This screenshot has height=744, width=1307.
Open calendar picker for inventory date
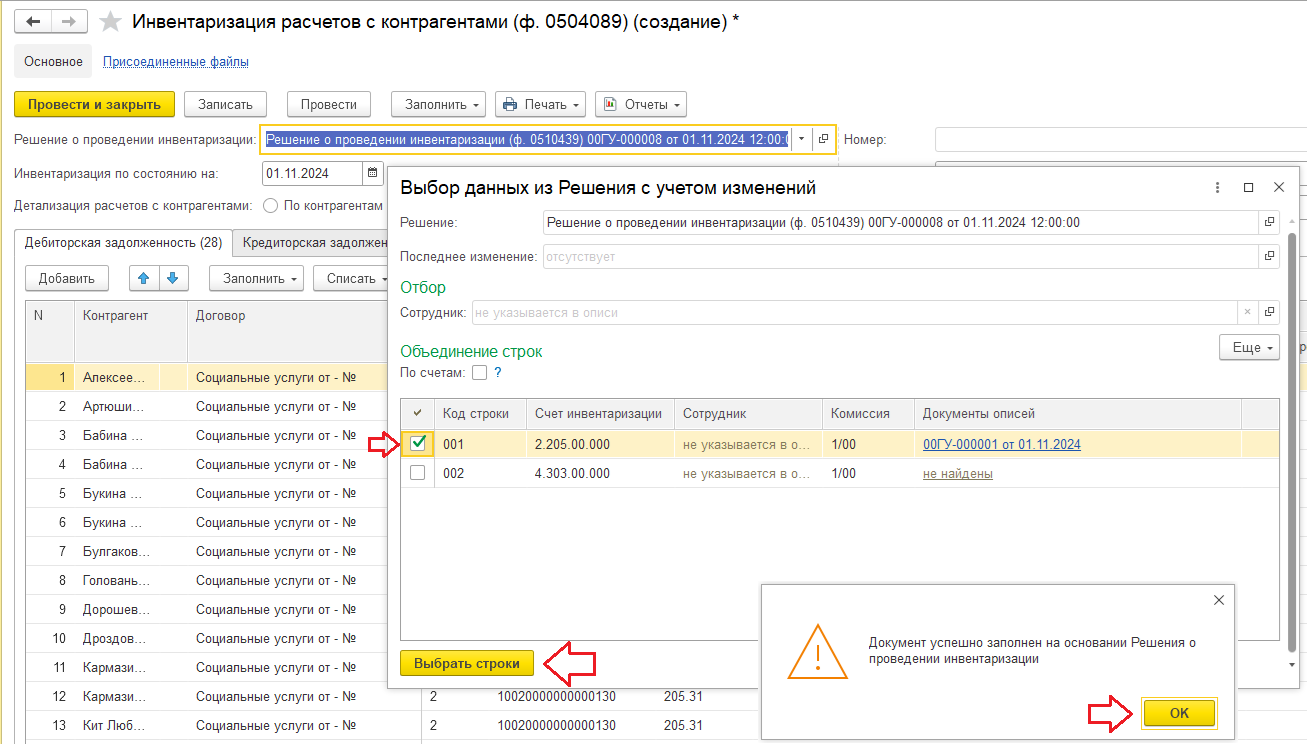373,173
